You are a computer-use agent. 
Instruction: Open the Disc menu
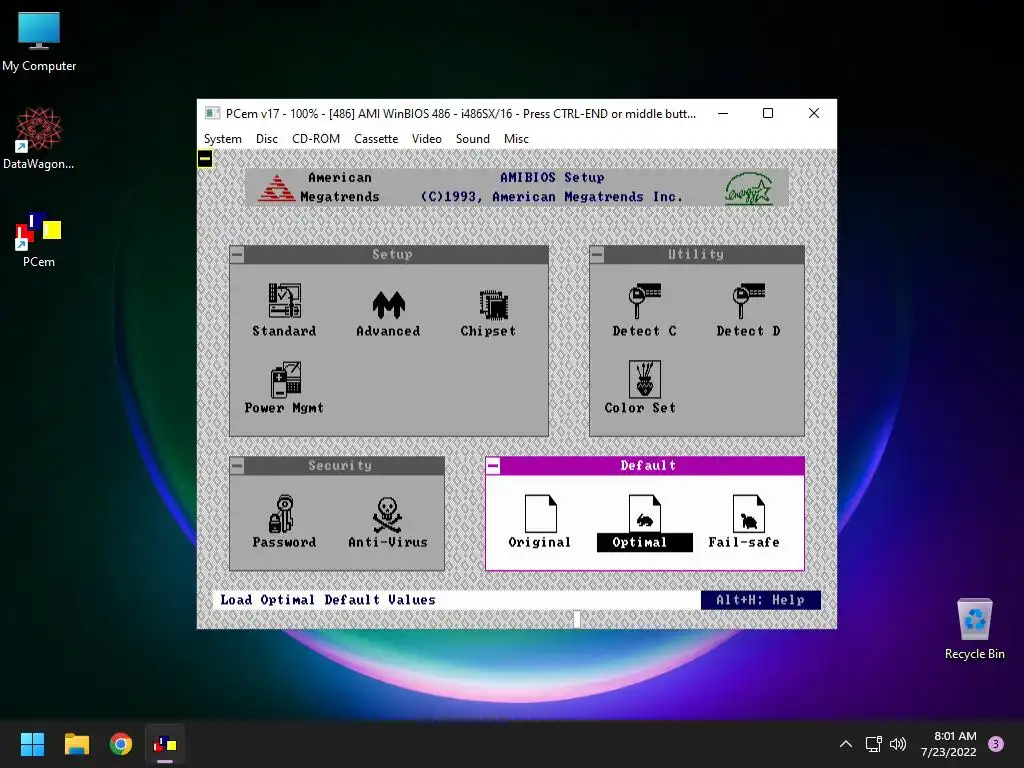pos(266,138)
